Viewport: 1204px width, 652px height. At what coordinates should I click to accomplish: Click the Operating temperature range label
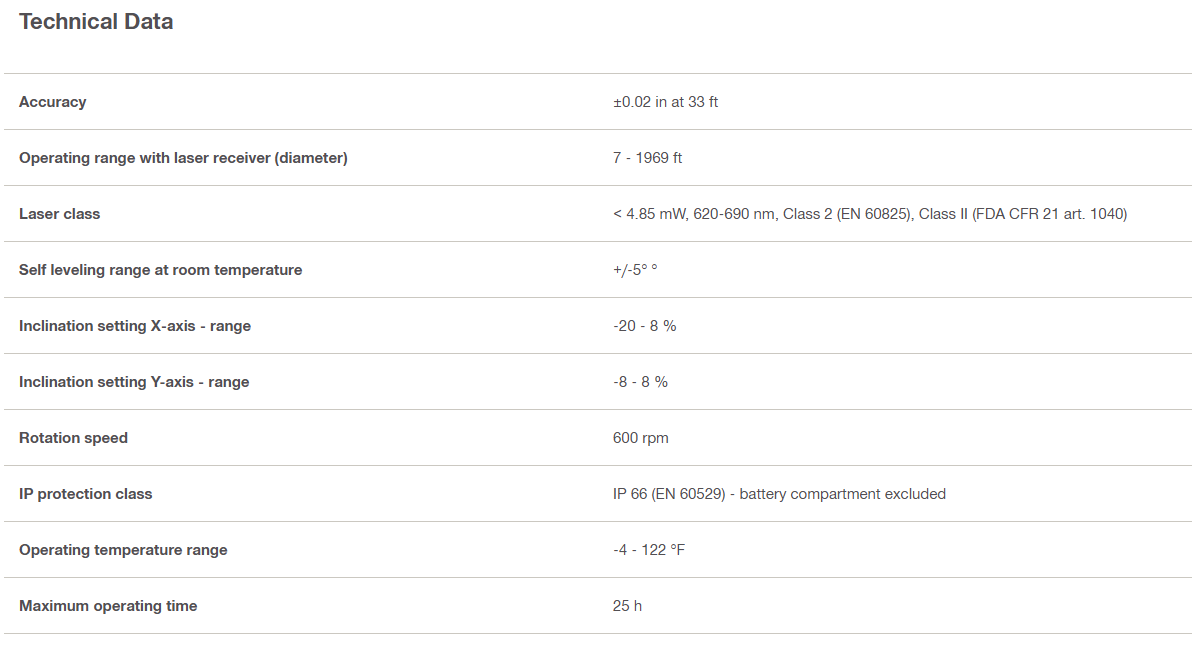pyautogui.click(x=123, y=550)
